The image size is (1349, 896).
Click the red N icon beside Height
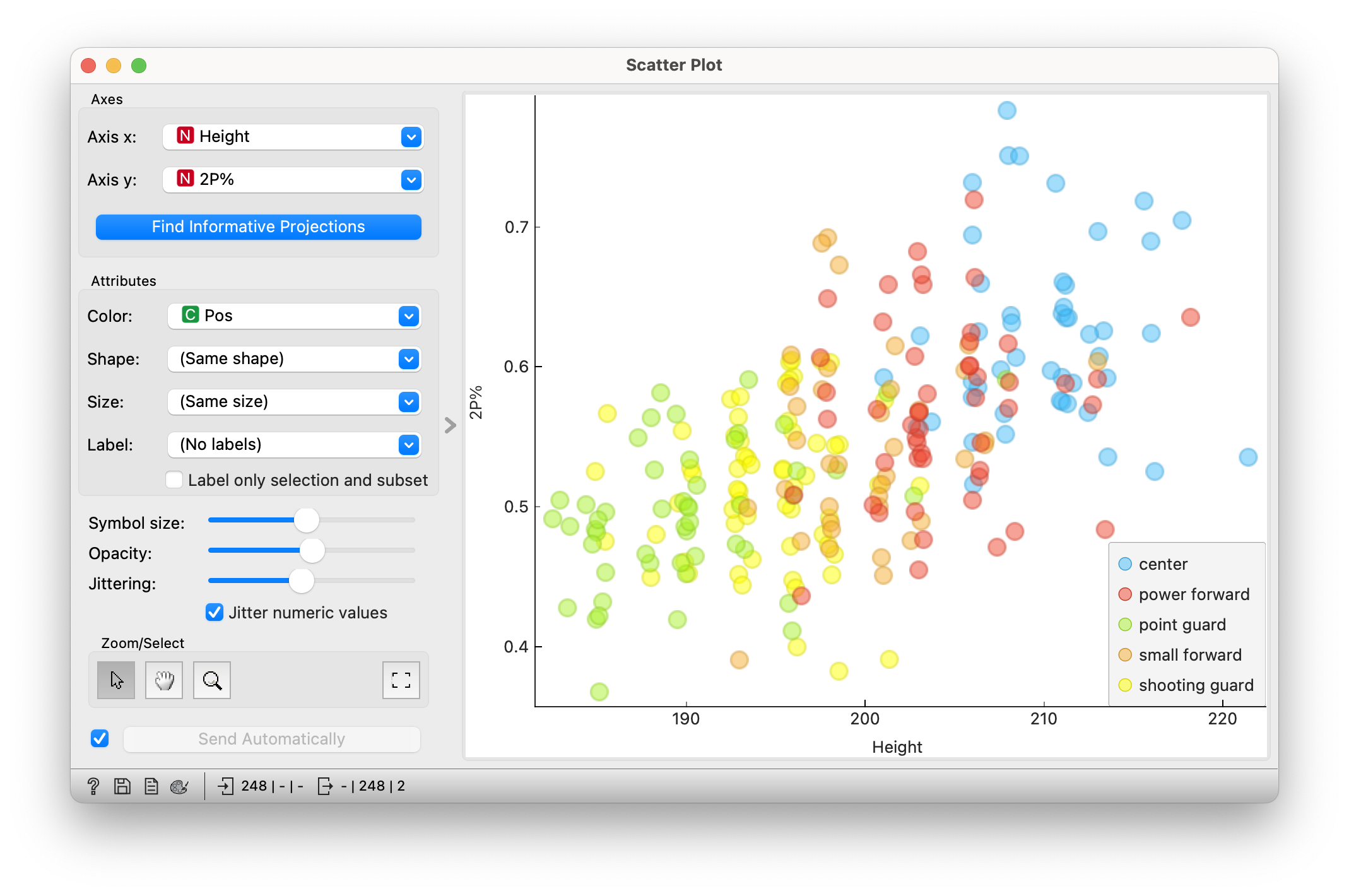185,136
